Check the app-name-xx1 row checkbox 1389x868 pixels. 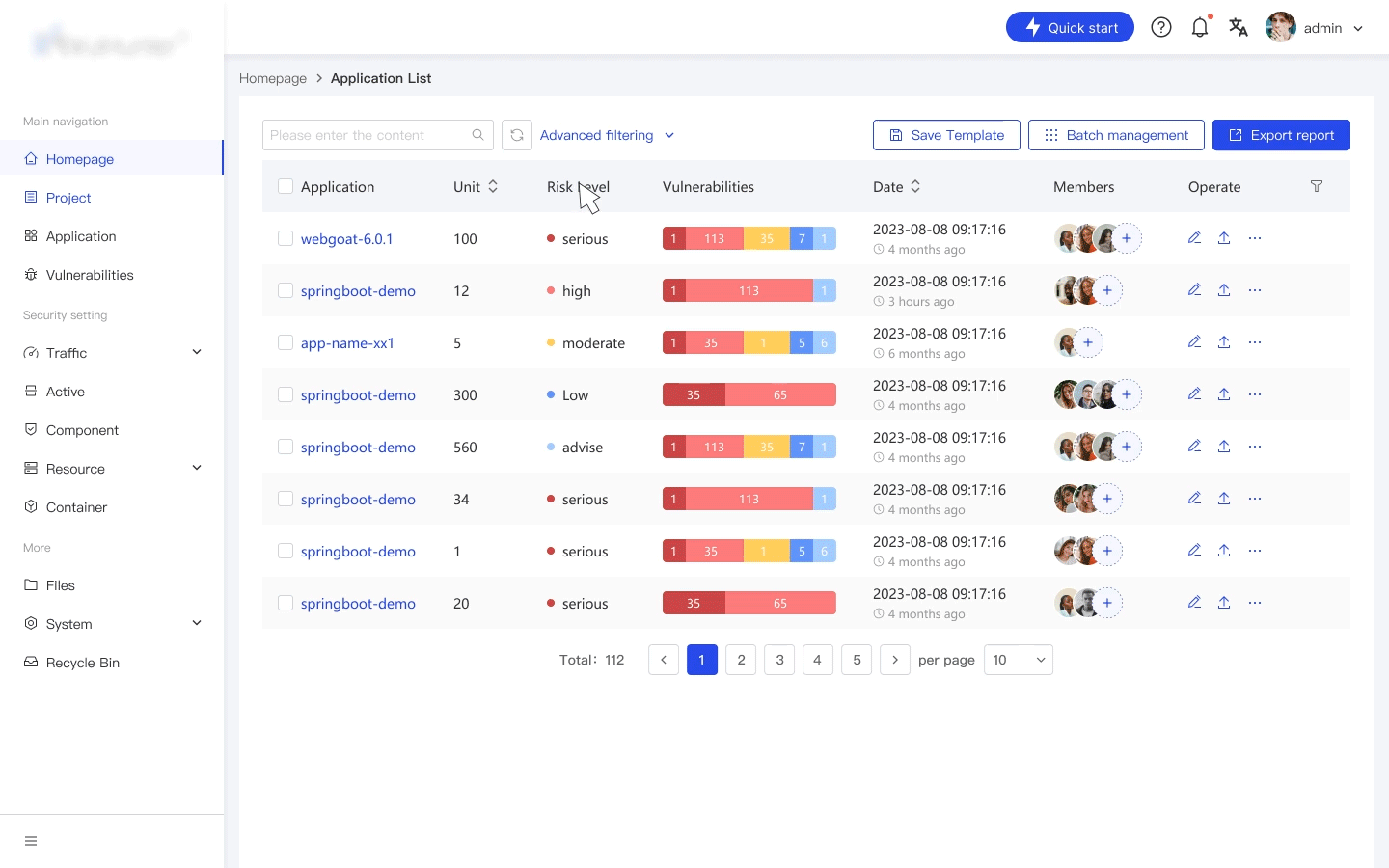[286, 342]
